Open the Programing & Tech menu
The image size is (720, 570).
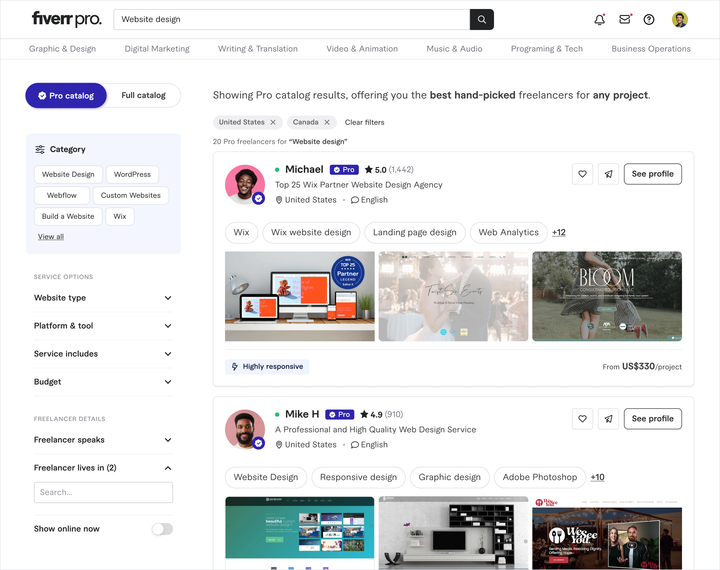(x=547, y=49)
